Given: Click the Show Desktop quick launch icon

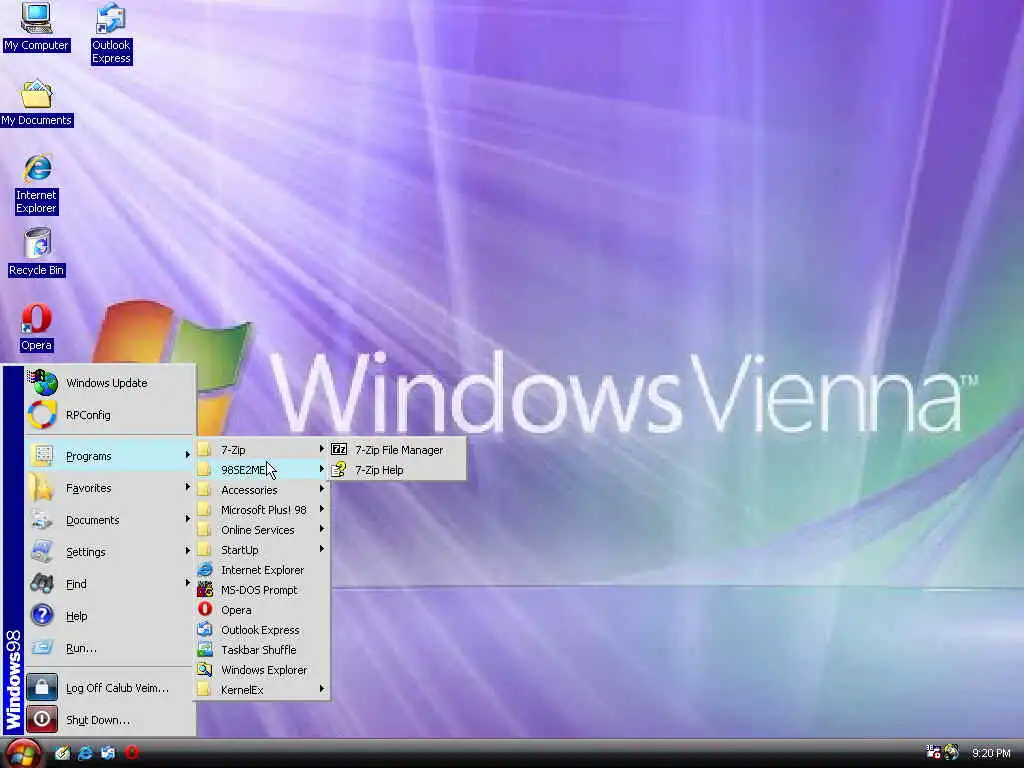Looking at the screenshot, I should click(62, 753).
